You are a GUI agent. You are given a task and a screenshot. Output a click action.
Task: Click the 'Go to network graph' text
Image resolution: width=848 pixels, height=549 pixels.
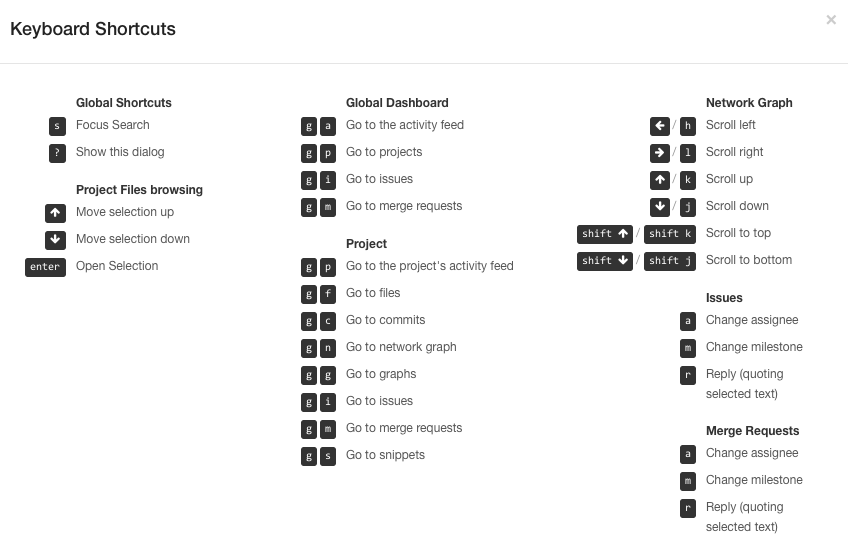pos(401,347)
